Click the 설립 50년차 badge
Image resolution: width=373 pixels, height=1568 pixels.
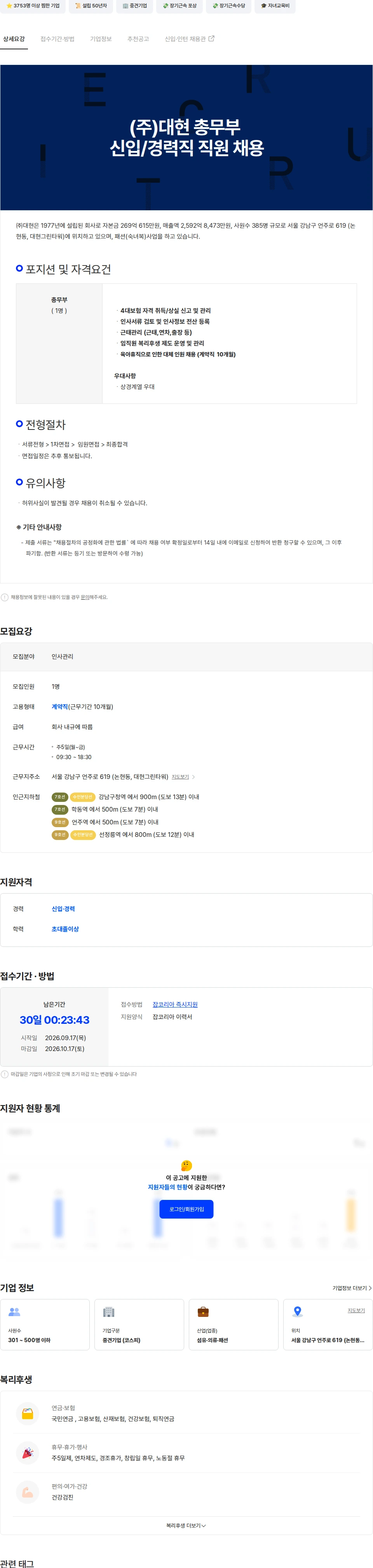coord(91,6)
